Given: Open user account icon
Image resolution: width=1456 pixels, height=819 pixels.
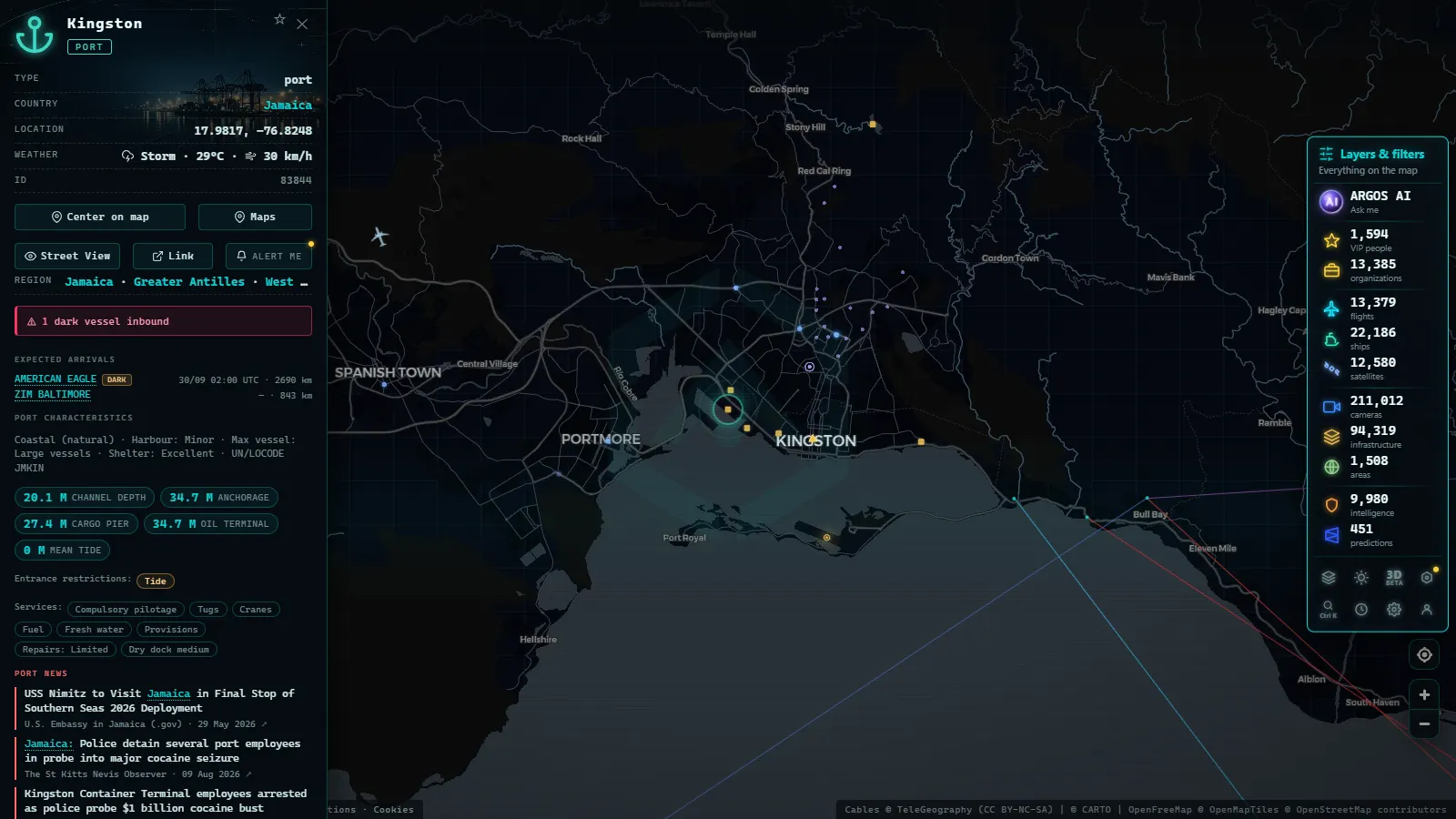Looking at the screenshot, I should (x=1427, y=610).
